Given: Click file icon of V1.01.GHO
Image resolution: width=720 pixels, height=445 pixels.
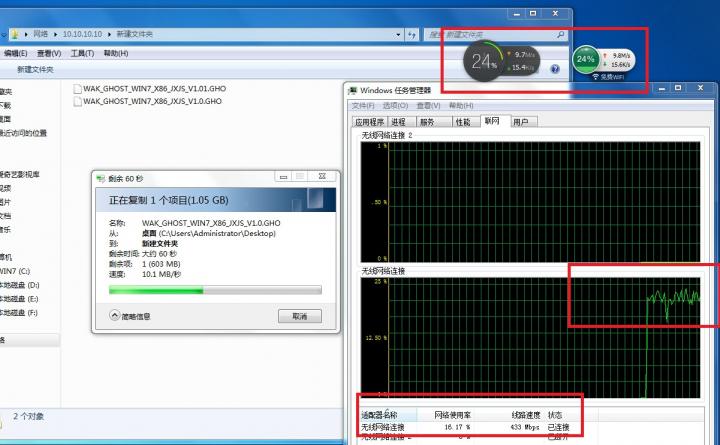Looking at the screenshot, I should pyautogui.click(x=78, y=89).
